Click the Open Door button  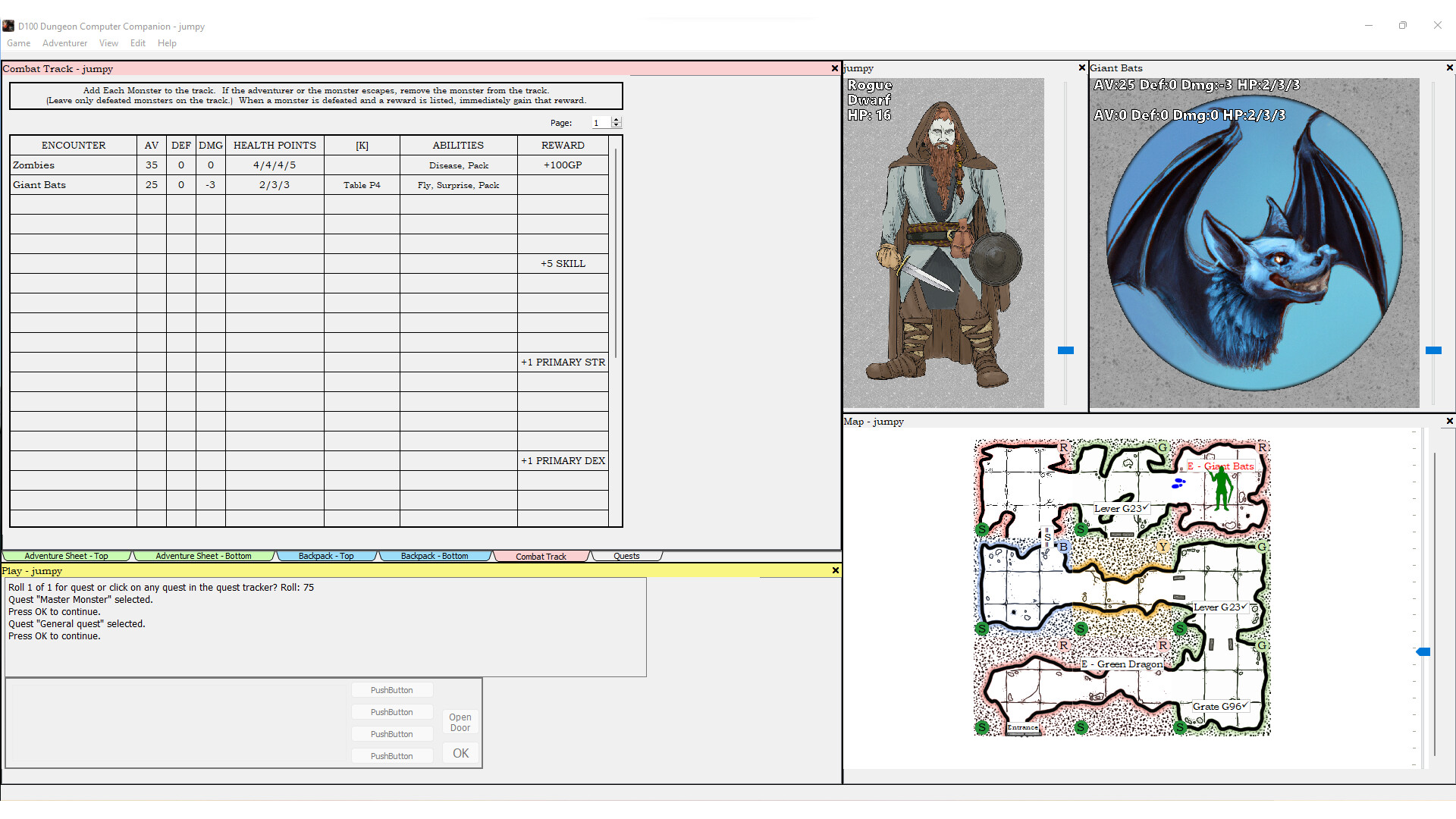click(x=460, y=722)
